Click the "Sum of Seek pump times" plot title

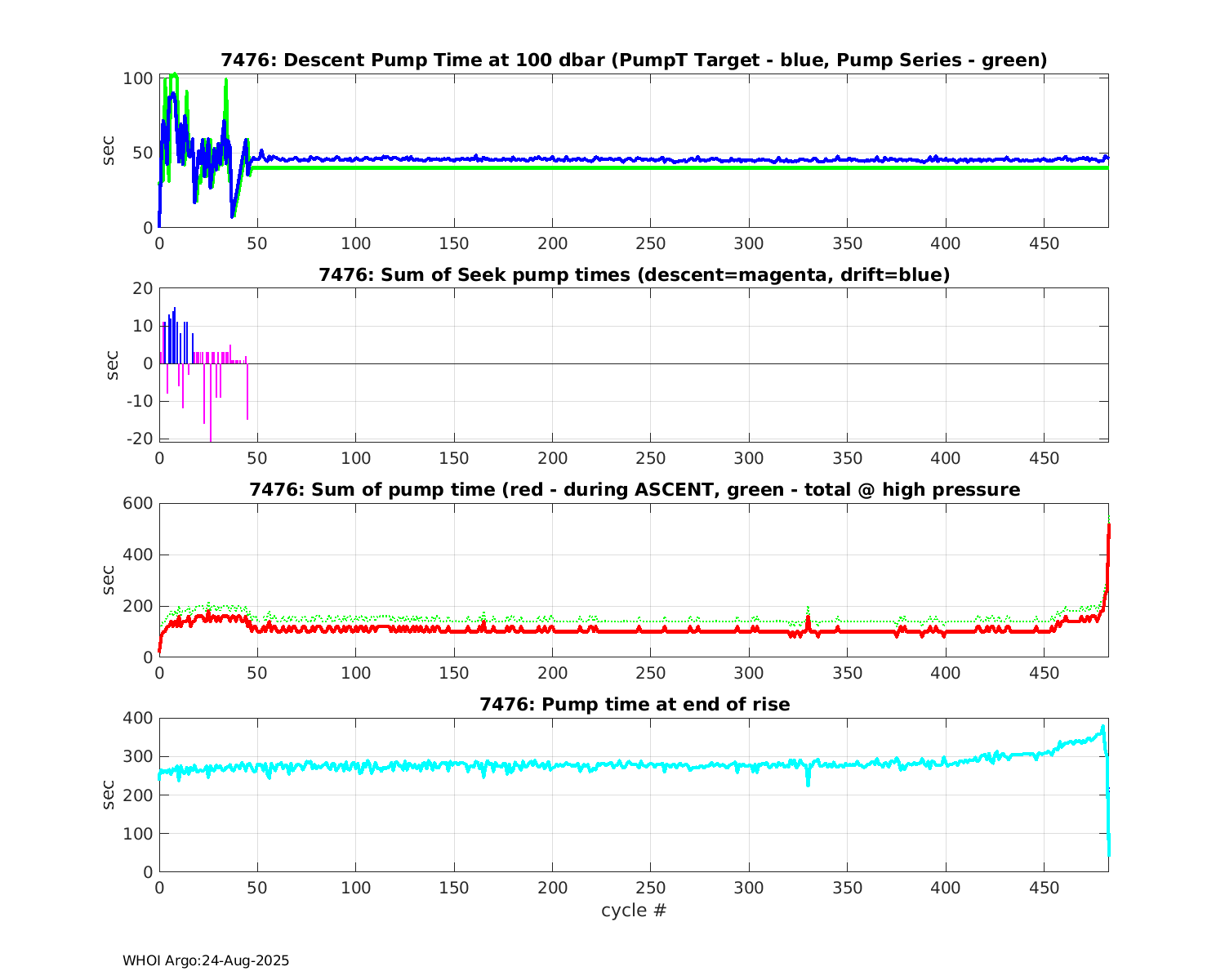click(x=634, y=275)
